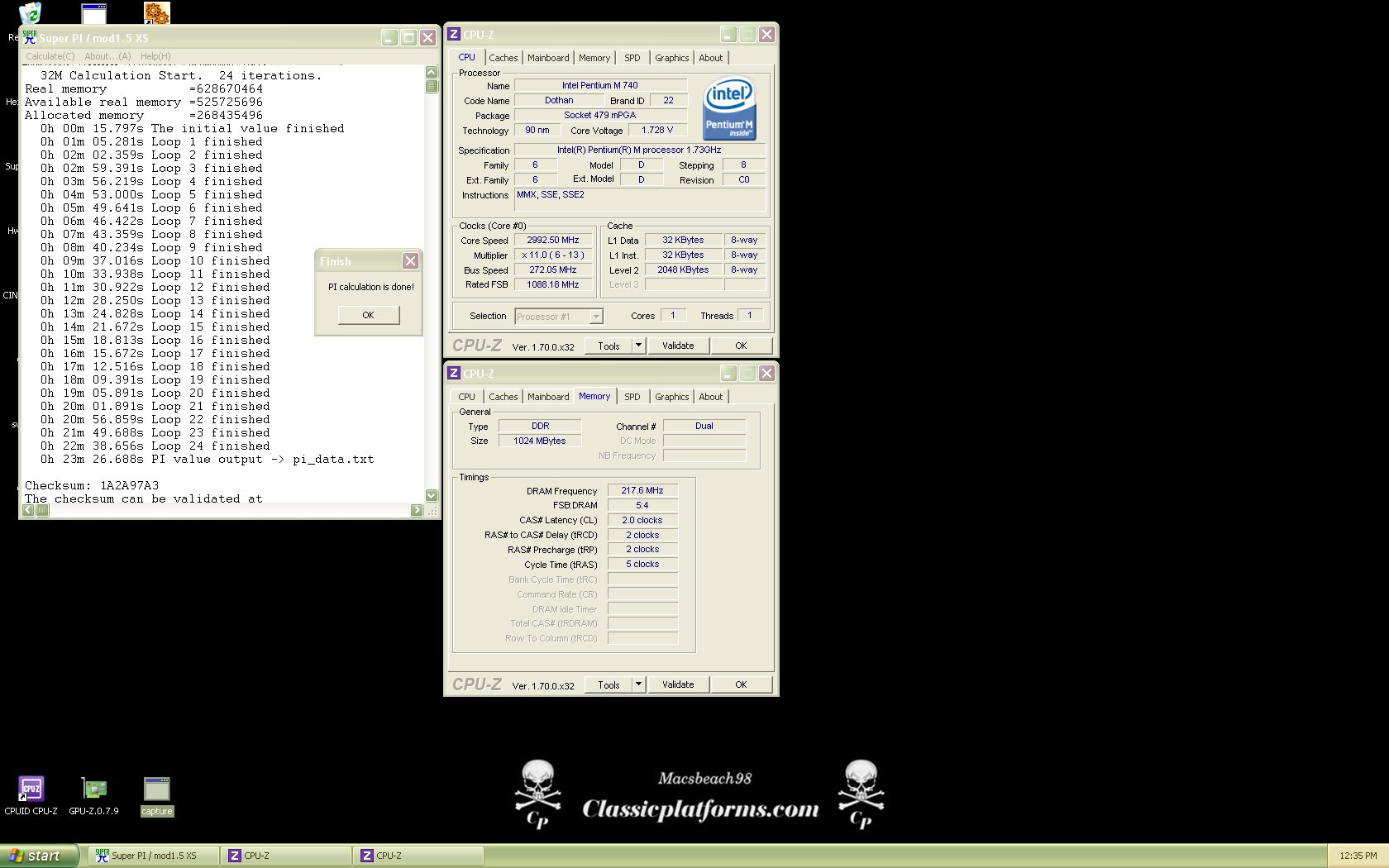Image resolution: width=1389 pixels, height=868 pixels.
Task: Switch to Mainboard tab in top CPU-Z
Action: click(548, 58)
